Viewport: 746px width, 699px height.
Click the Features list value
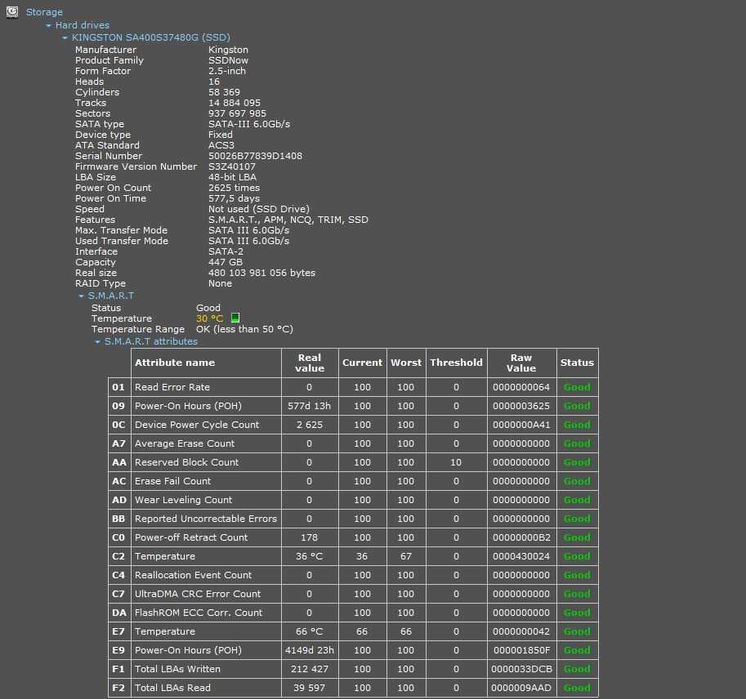[x=288, y=220]
